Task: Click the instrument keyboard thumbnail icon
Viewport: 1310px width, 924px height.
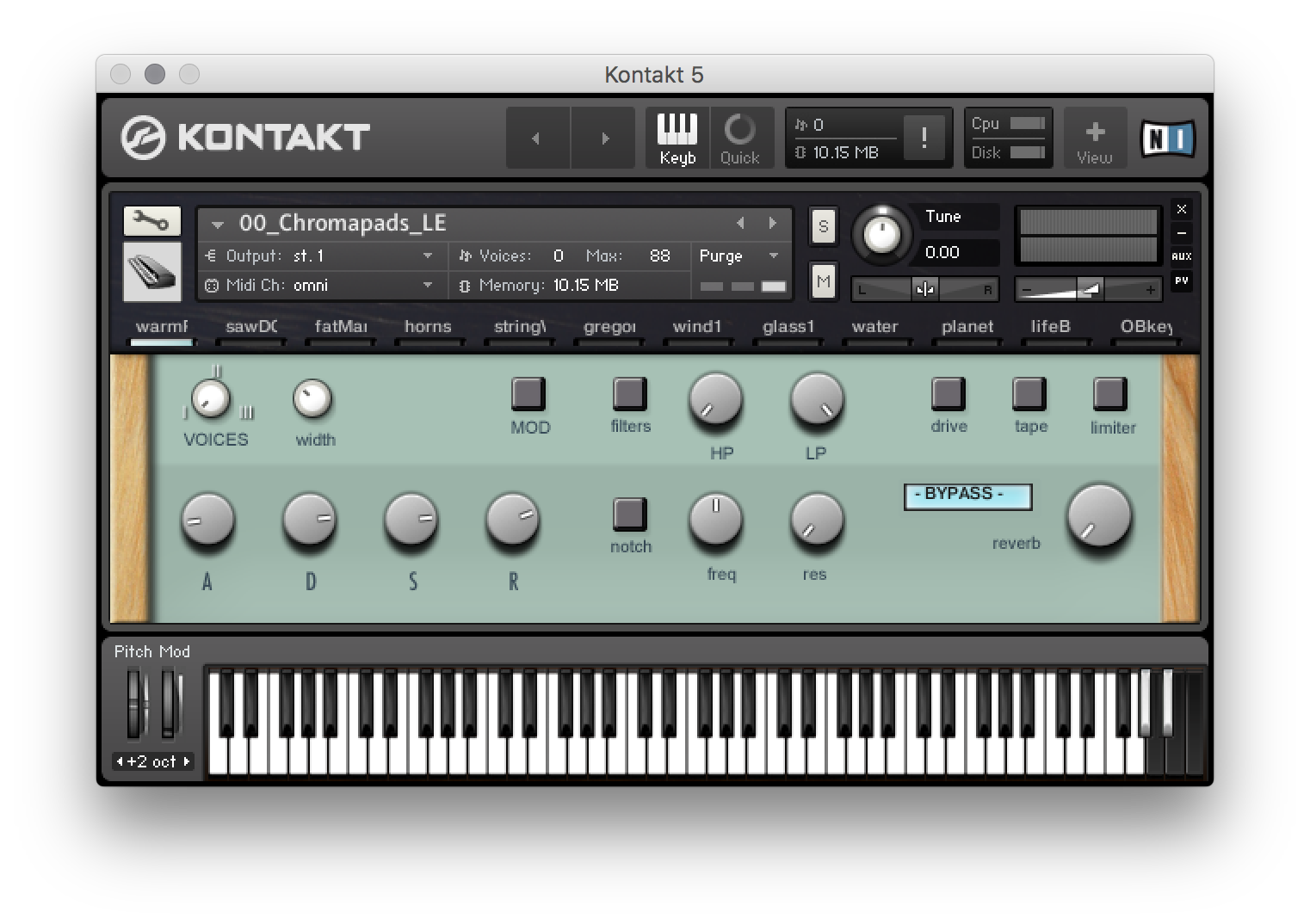Action: click(x=151, y=272)
